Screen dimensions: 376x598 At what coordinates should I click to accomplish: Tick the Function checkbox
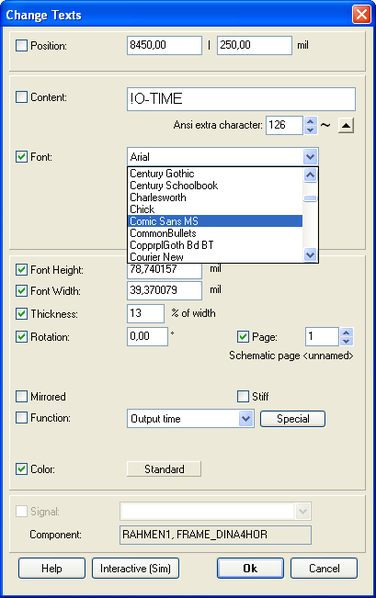pyautogui.click(x=21, y=418)
